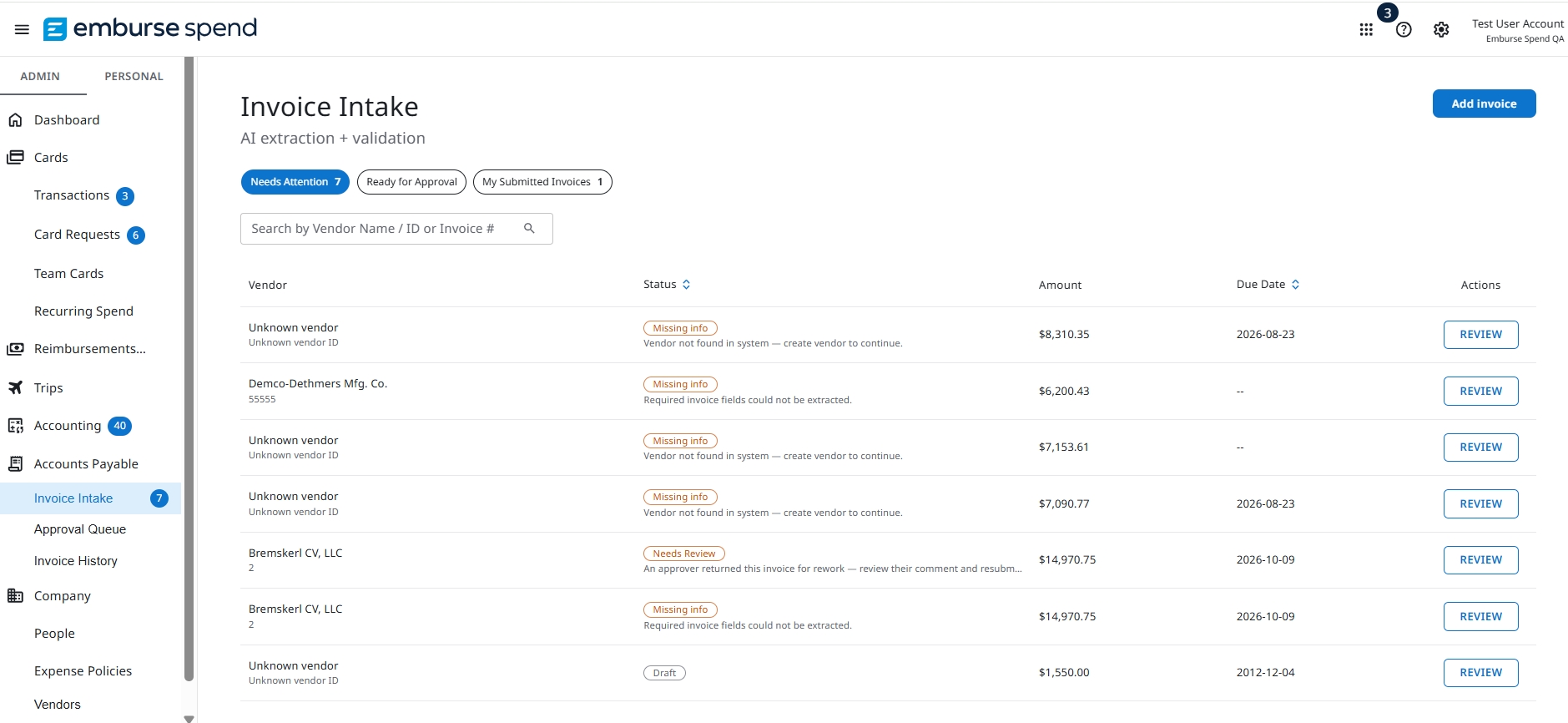Open Card Requests in the sidebar
This screenshot has height=723, width=1568.
point(77,235)
